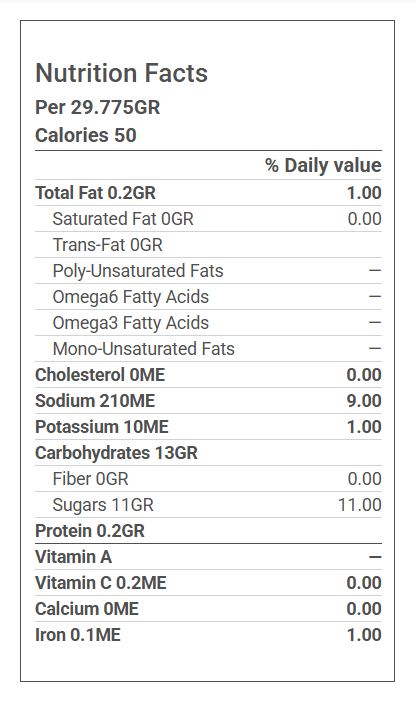Viewport: 416px width, 703px height.
Task: Click the Nutrition Facts heading
Action: pyautogui.click(x=121, y=73)
